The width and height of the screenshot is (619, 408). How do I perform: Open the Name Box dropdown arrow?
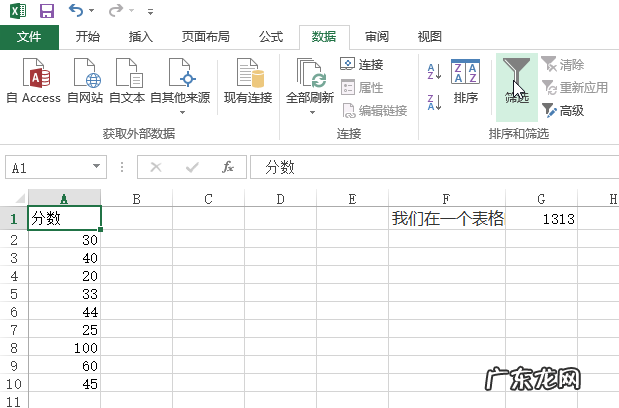click(x=97, y=168)
